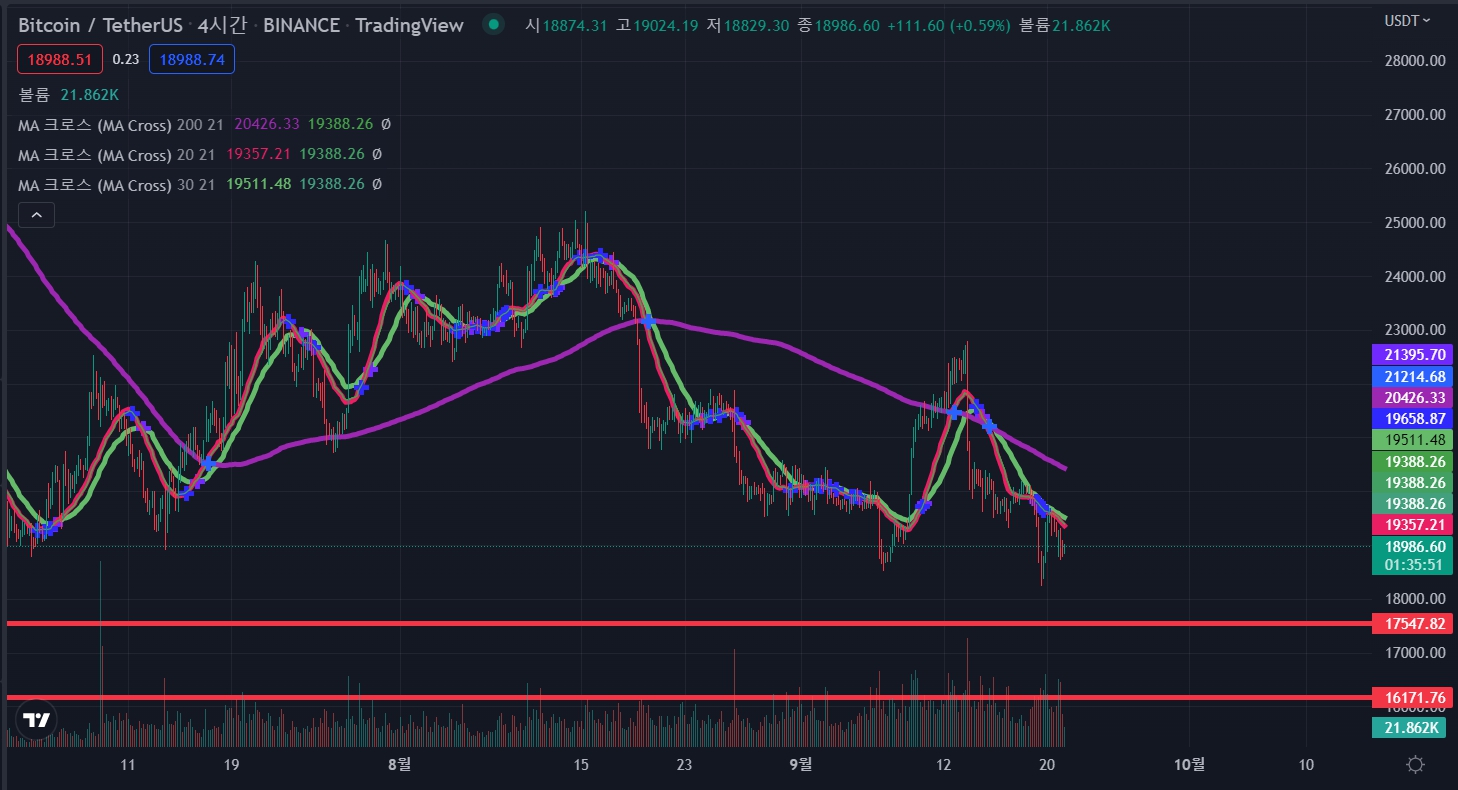This screenshot has height=790, width=1458.
Task: Click the 21.862K volume axis label
Action: click(x=1410, y=728)
